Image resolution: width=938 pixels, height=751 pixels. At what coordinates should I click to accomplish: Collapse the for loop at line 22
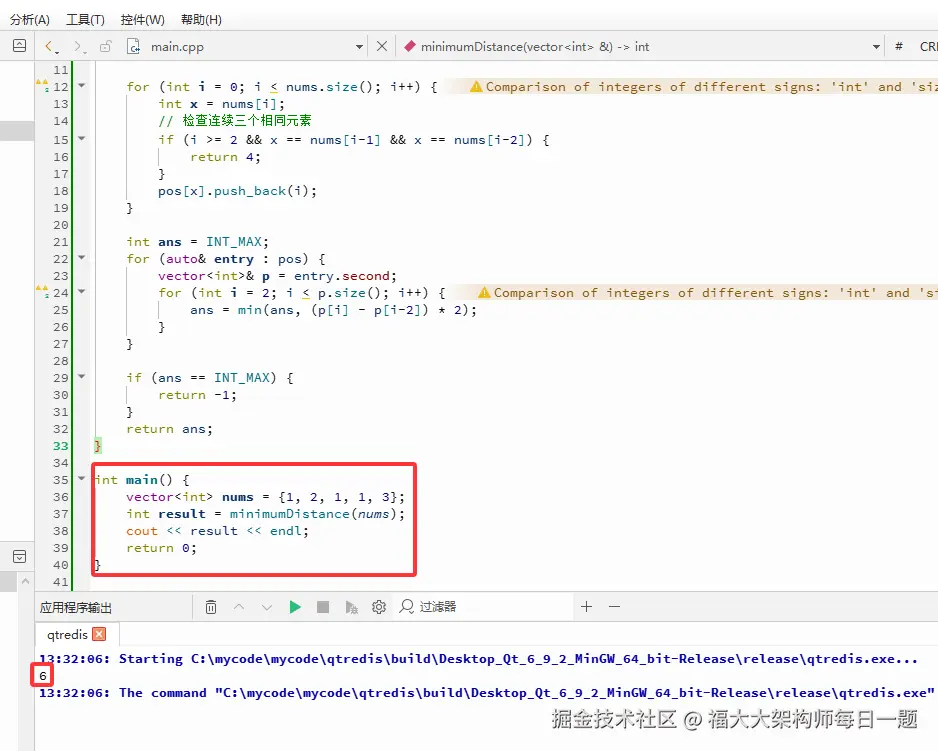[x=82, y=258]
